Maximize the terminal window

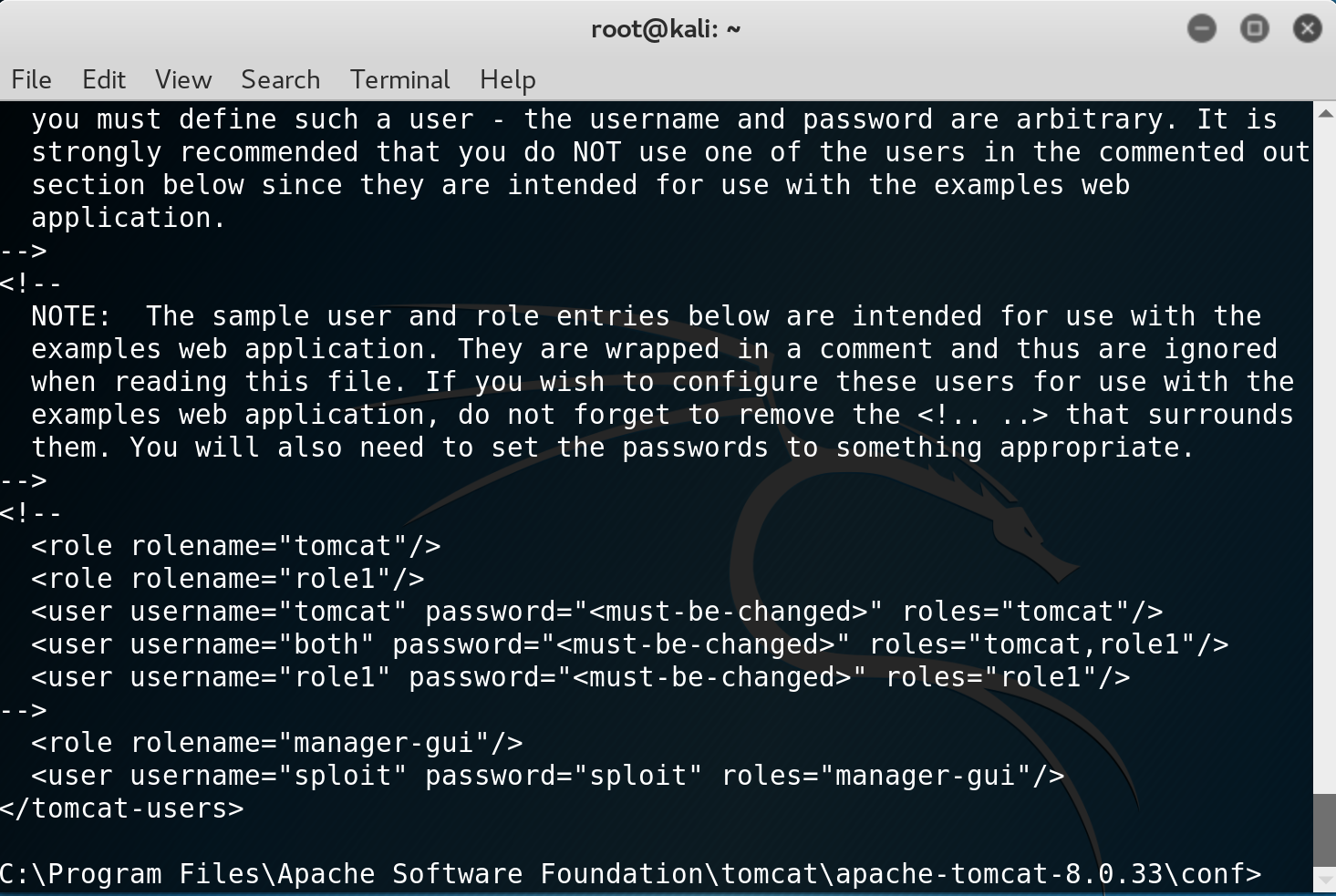pos(1255,29)
